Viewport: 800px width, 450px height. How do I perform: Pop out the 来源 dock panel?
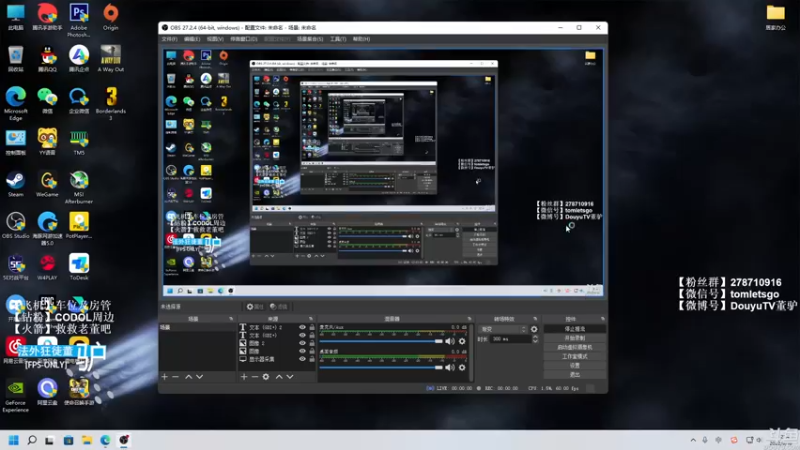click(x=310, y=319)
